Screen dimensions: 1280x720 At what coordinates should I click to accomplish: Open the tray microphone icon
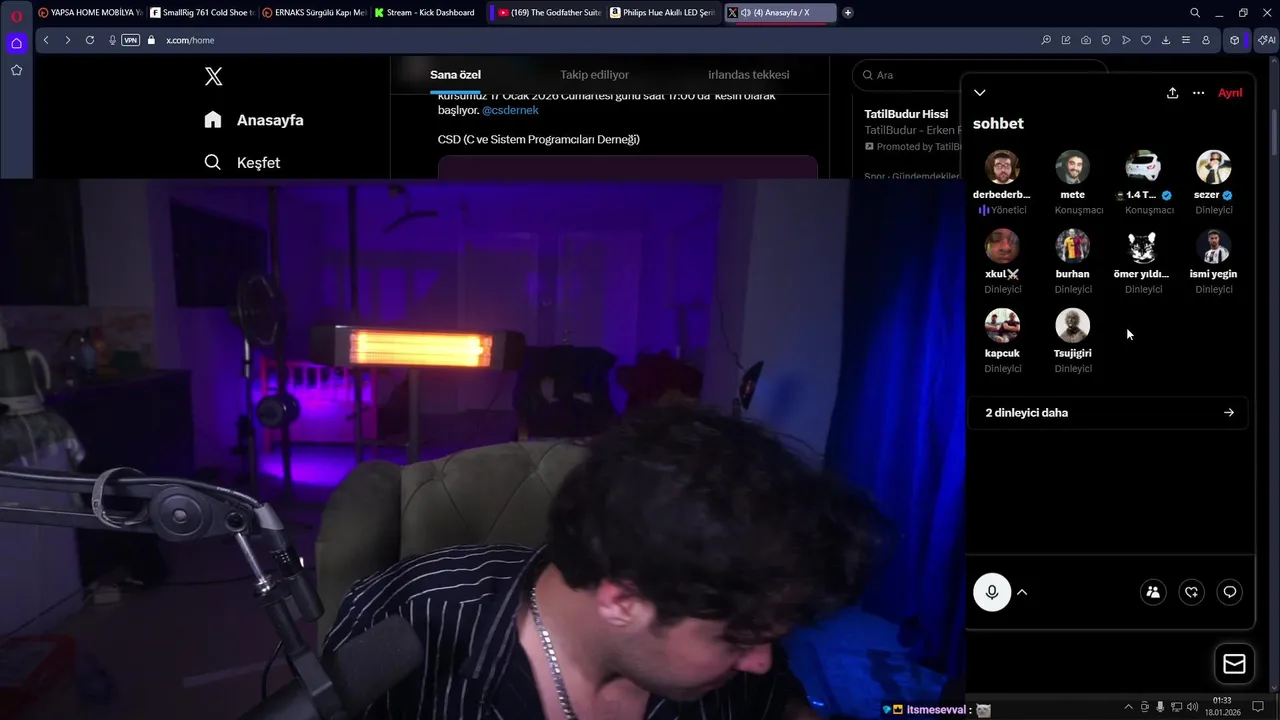(x=1160, y=707)
